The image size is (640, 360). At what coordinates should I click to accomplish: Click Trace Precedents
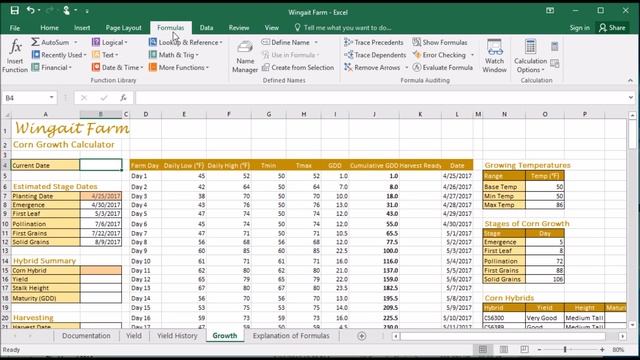coord(373,42)
